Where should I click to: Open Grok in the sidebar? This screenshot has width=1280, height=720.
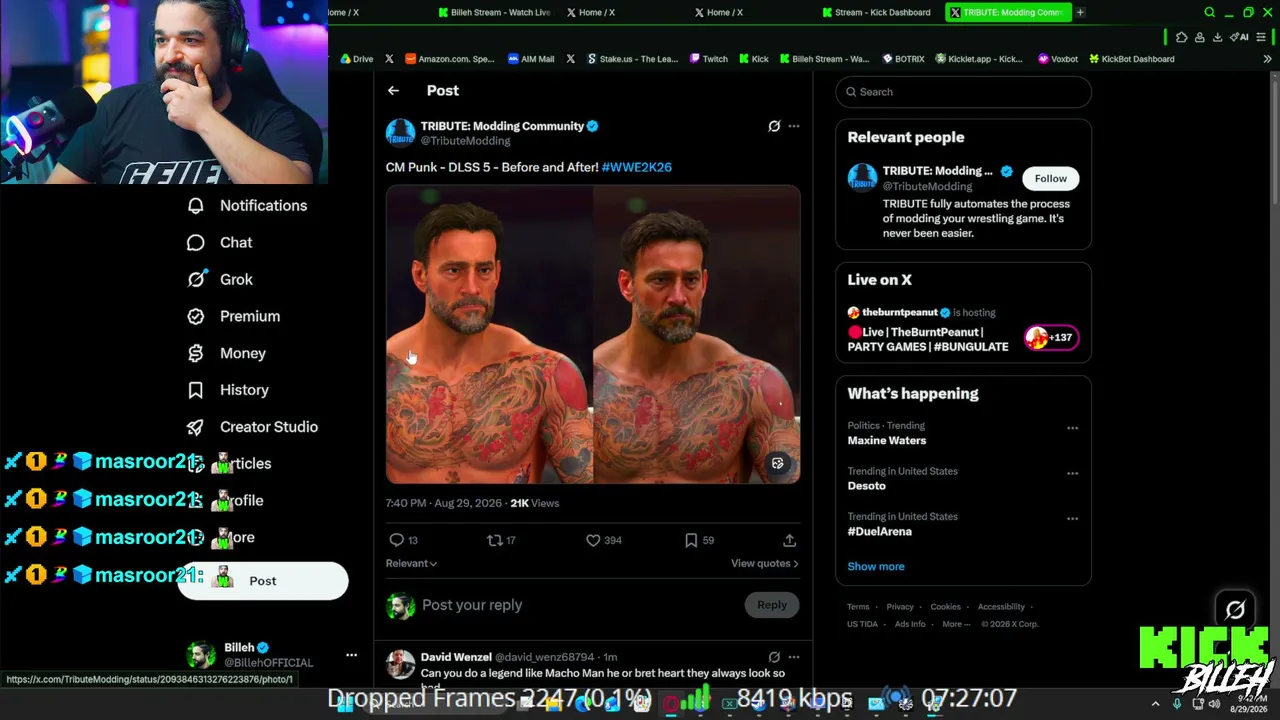[220, 280]
